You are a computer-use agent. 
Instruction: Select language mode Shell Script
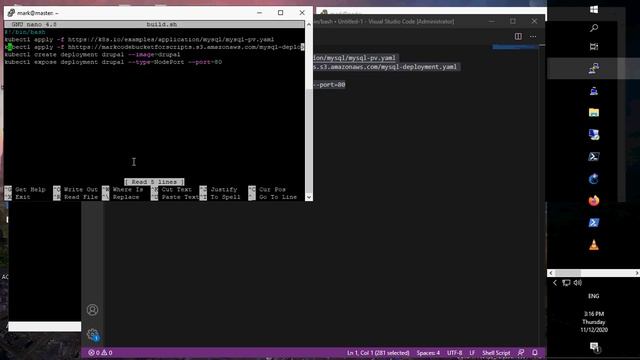tap(496, 353)
